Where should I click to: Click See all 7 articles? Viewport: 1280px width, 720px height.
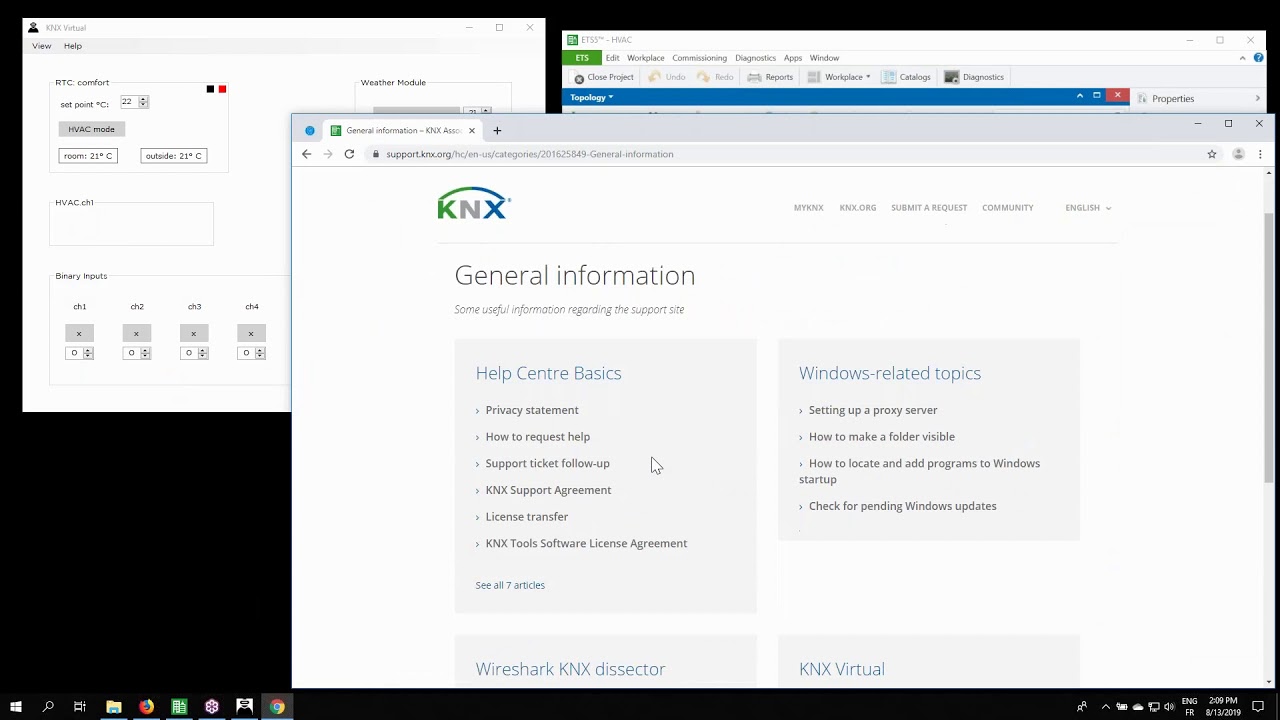510,585
